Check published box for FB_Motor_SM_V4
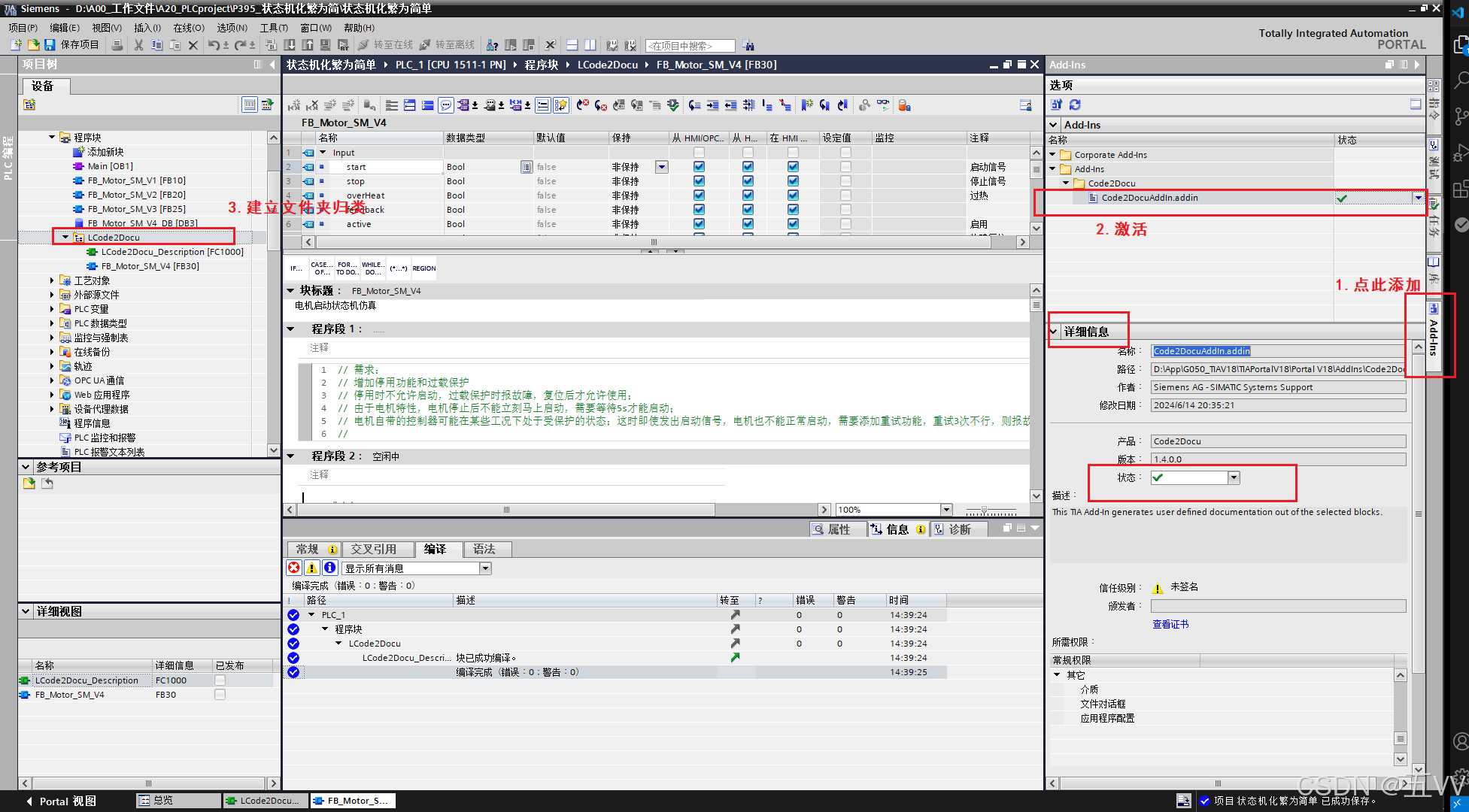The width and height of the screenshot is (1469, 812). (220, 695)
